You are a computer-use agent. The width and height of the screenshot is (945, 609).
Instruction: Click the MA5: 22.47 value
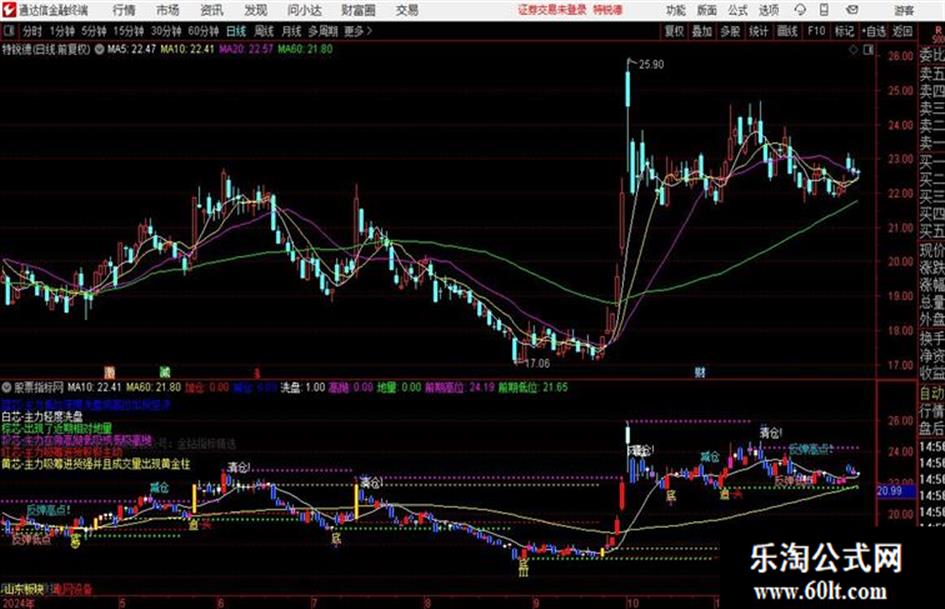132,49
